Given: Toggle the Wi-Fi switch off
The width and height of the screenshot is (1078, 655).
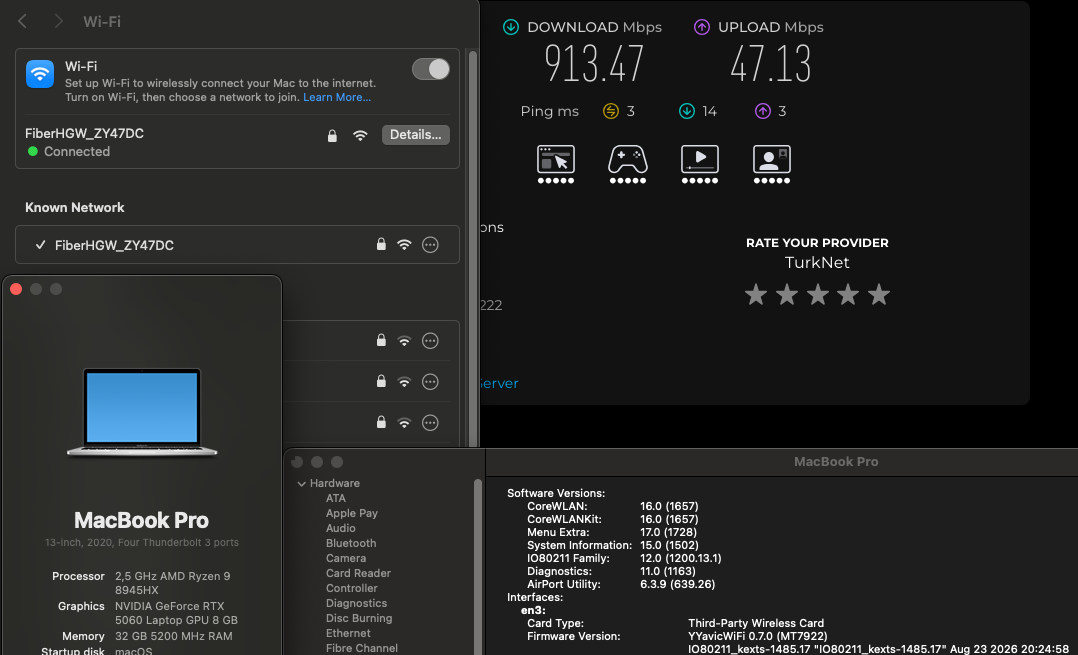Looking at the screenshot, I should 430,69.
